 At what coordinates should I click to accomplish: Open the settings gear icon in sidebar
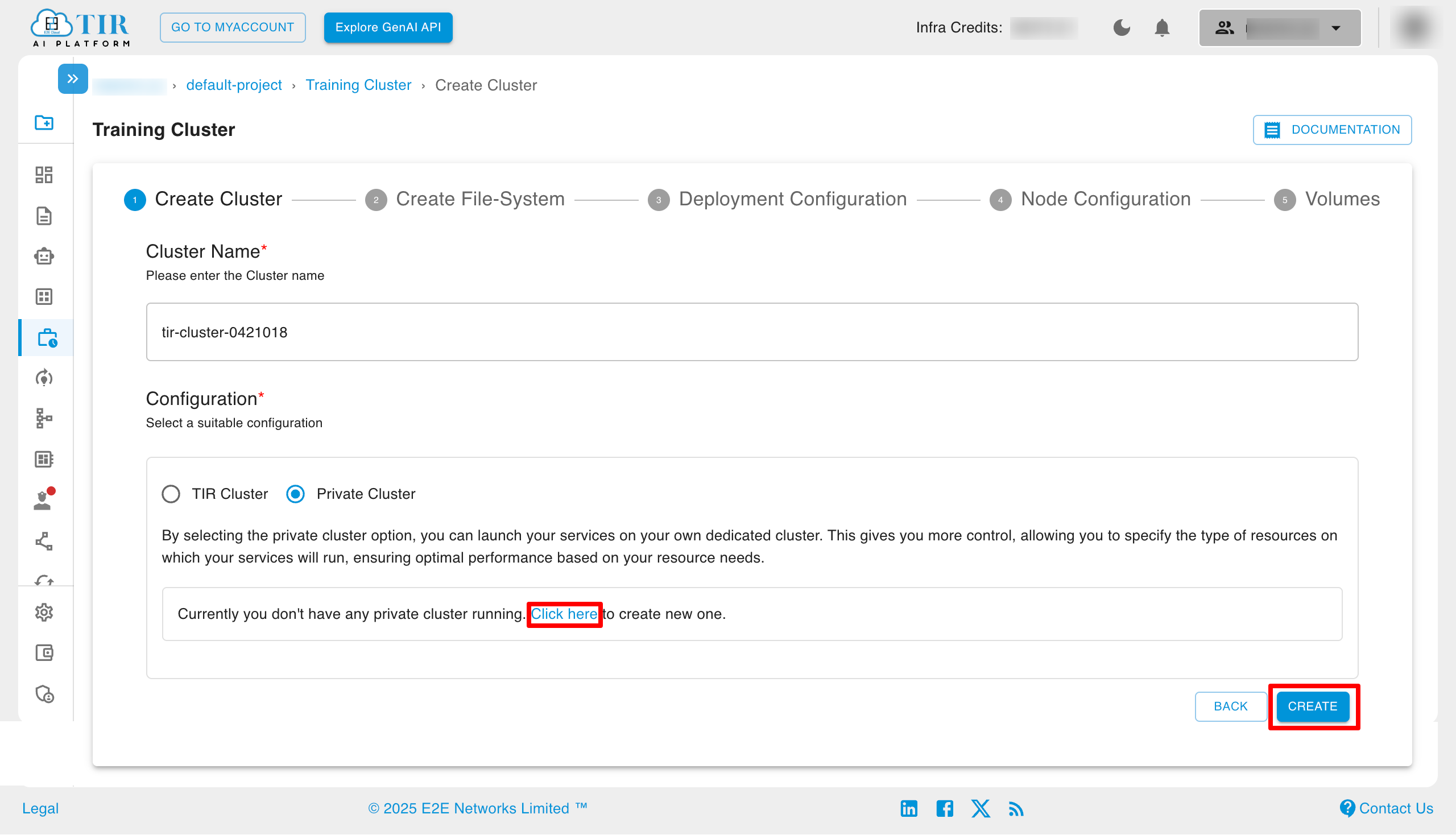(44, 613)
